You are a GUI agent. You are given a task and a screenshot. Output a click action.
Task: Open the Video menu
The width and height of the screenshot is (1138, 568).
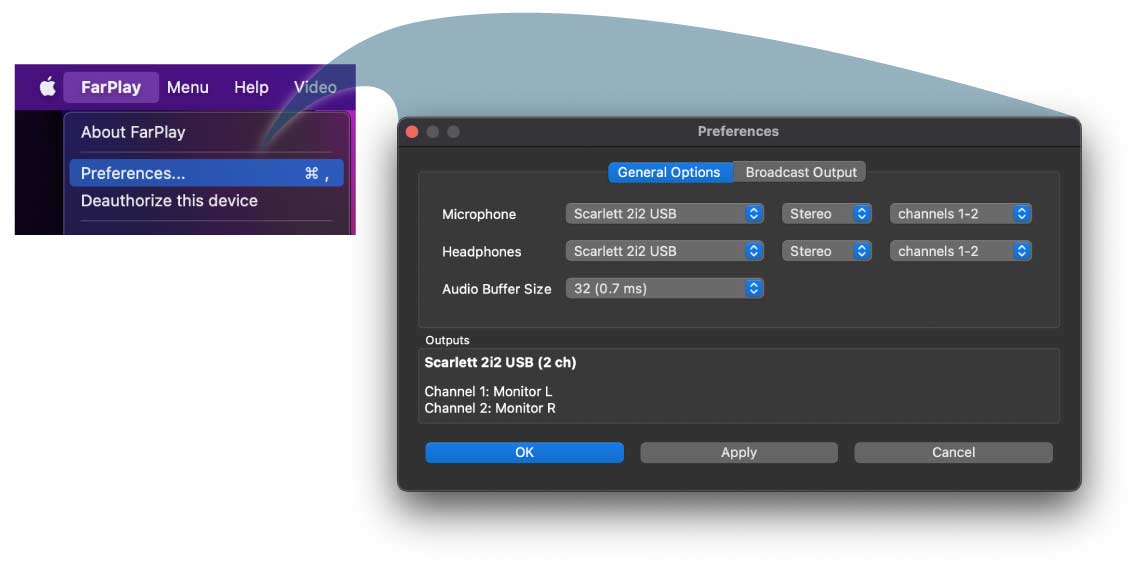[315, 87]
